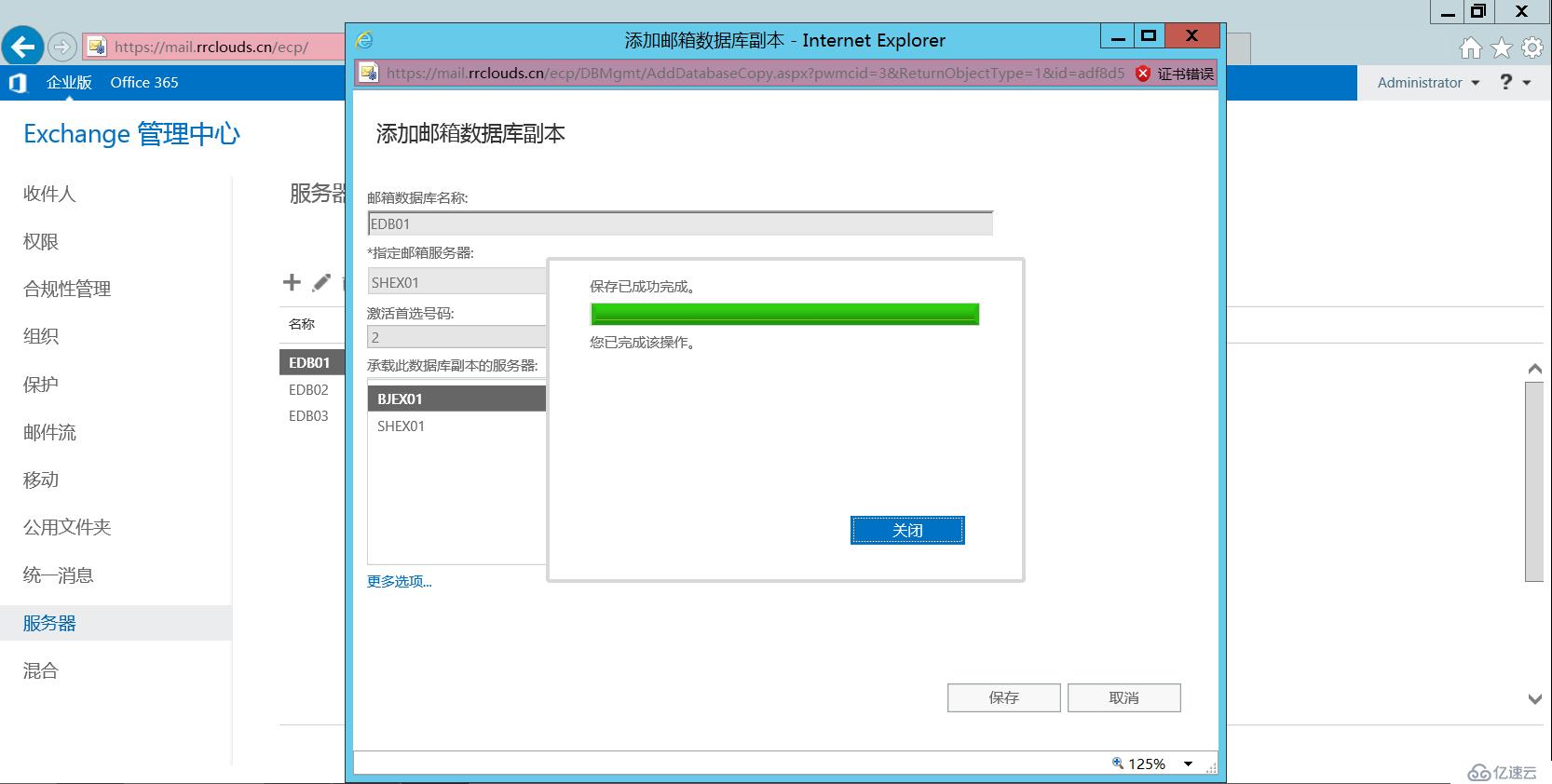Open the 更多选项 link
This screenshot has width=1552, height=784.
399,581
